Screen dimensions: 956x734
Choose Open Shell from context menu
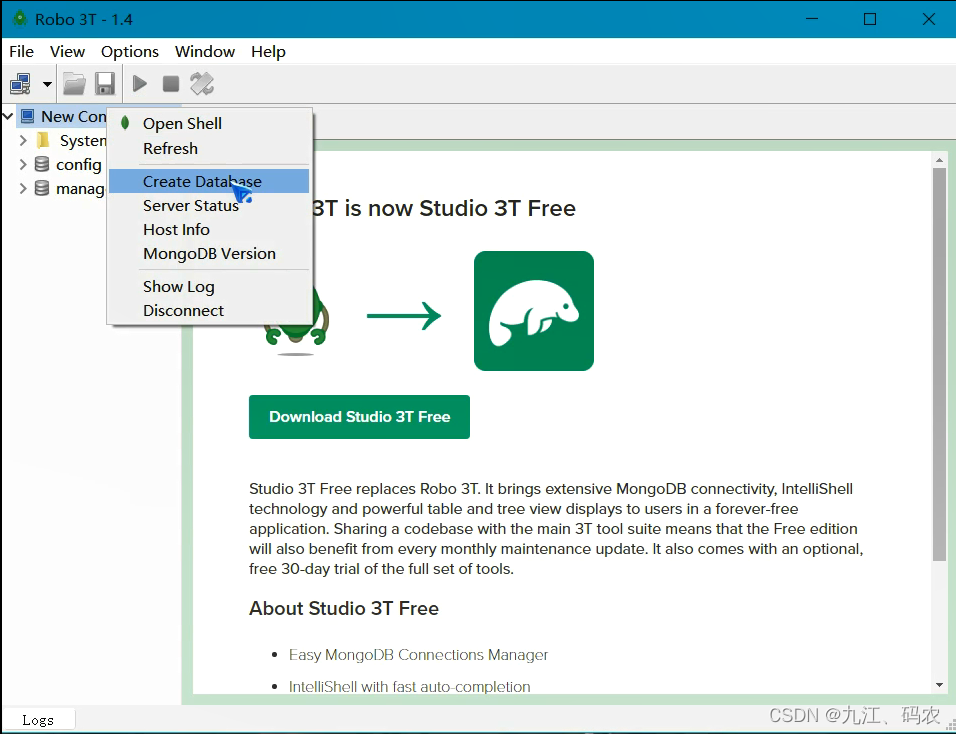point(209,124)
